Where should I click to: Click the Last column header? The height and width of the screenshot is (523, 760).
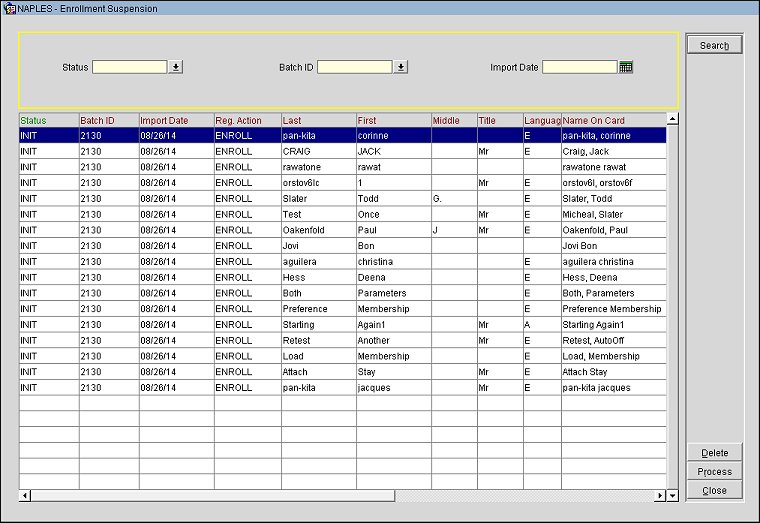(319, 120)
